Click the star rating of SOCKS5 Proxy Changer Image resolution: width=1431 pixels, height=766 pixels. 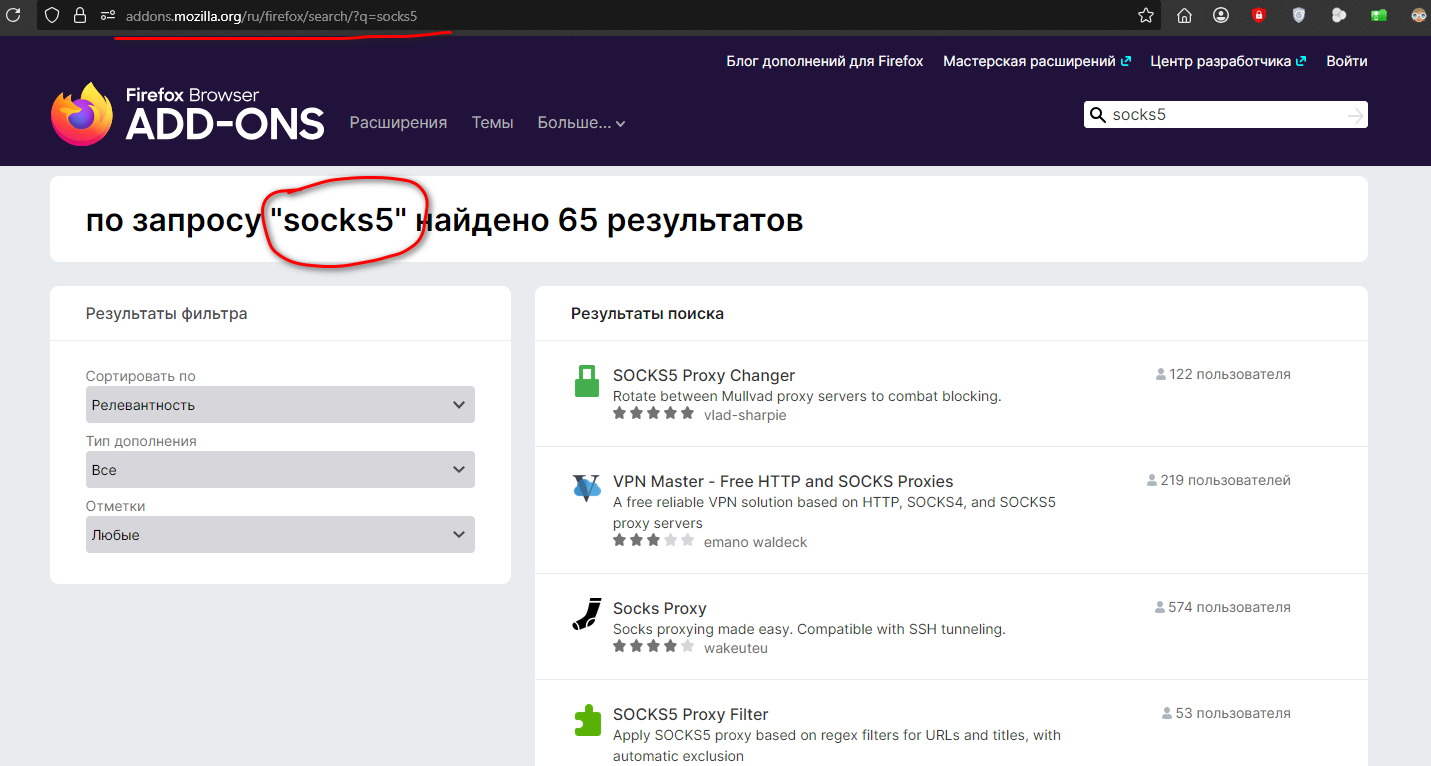(x=653, y=413)
